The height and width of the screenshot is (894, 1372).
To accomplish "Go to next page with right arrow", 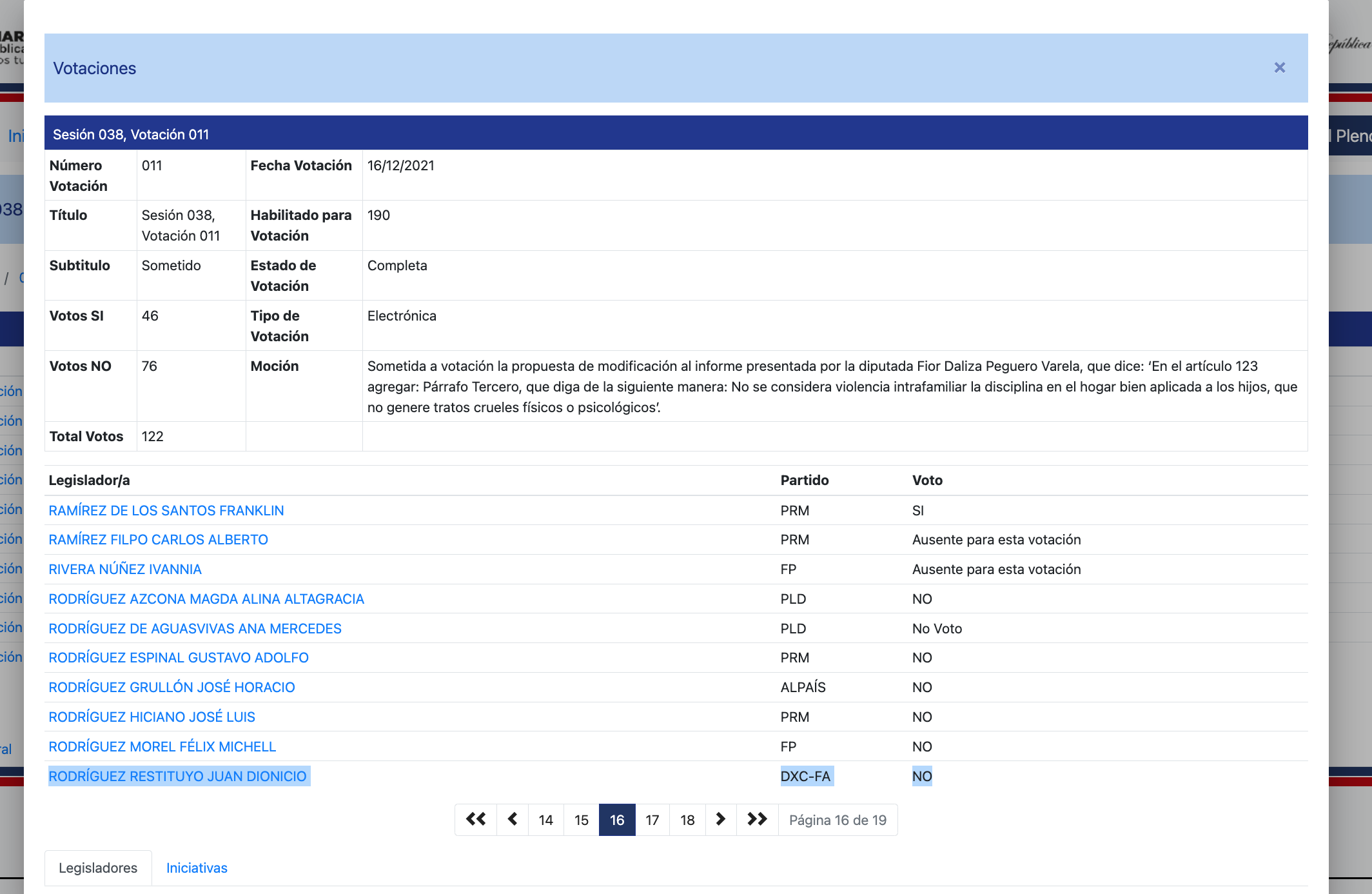I will tap(721, 819).
